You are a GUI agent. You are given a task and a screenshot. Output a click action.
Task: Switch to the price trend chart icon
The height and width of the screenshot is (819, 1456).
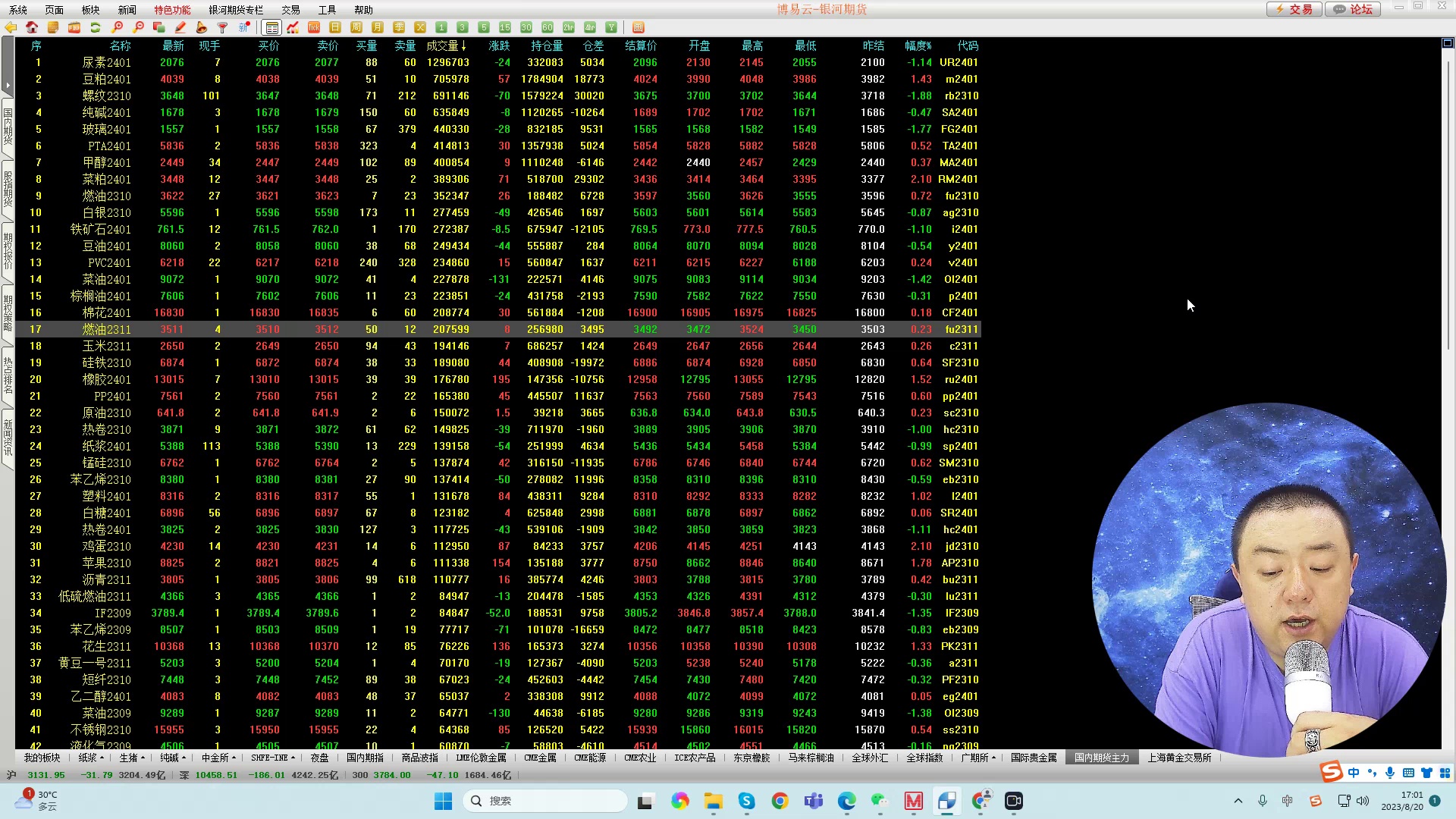293,27
